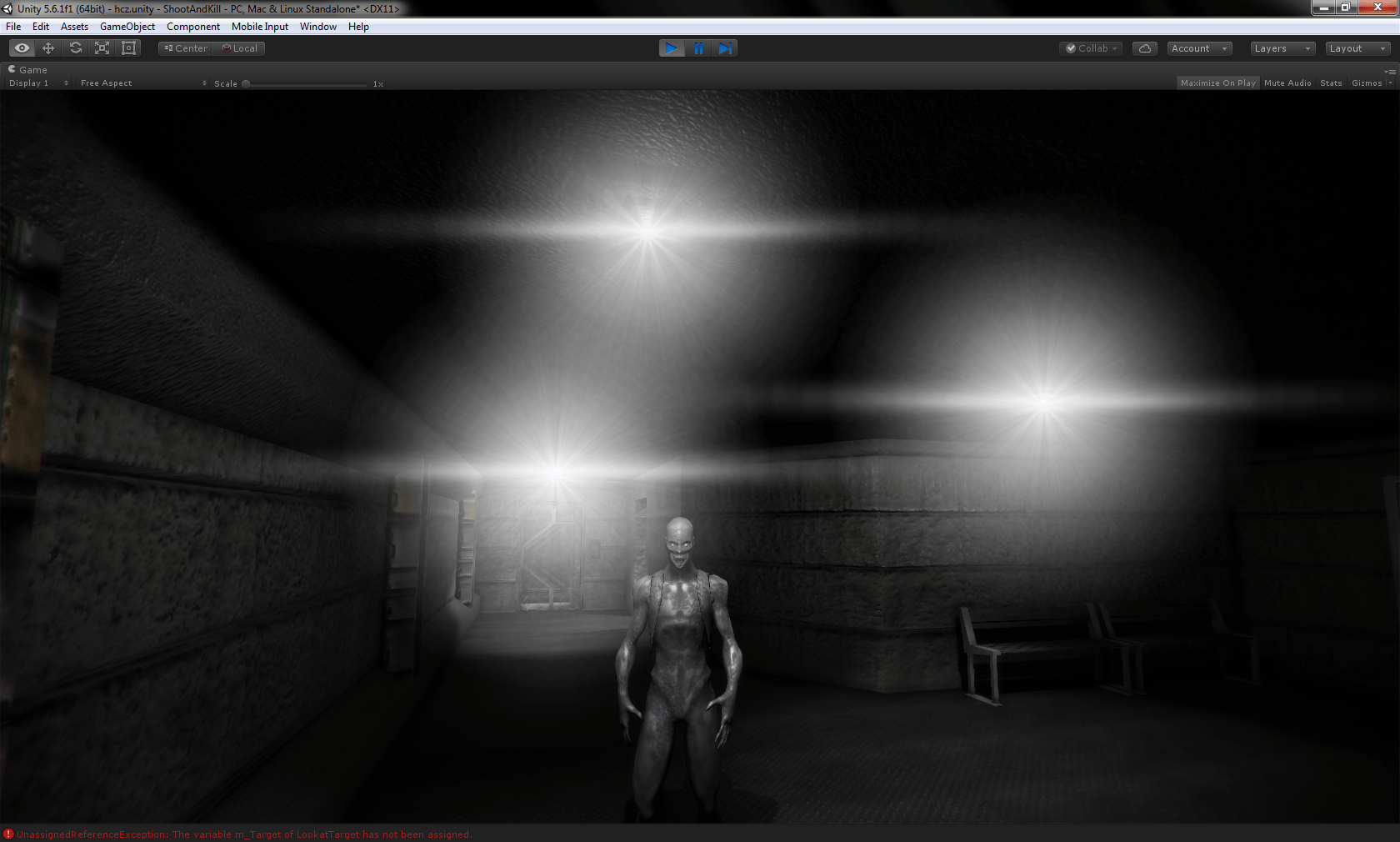Toggle Gizmos in Game view
The width and height of the screenshot is (1400, 842).
point(1367,83)
